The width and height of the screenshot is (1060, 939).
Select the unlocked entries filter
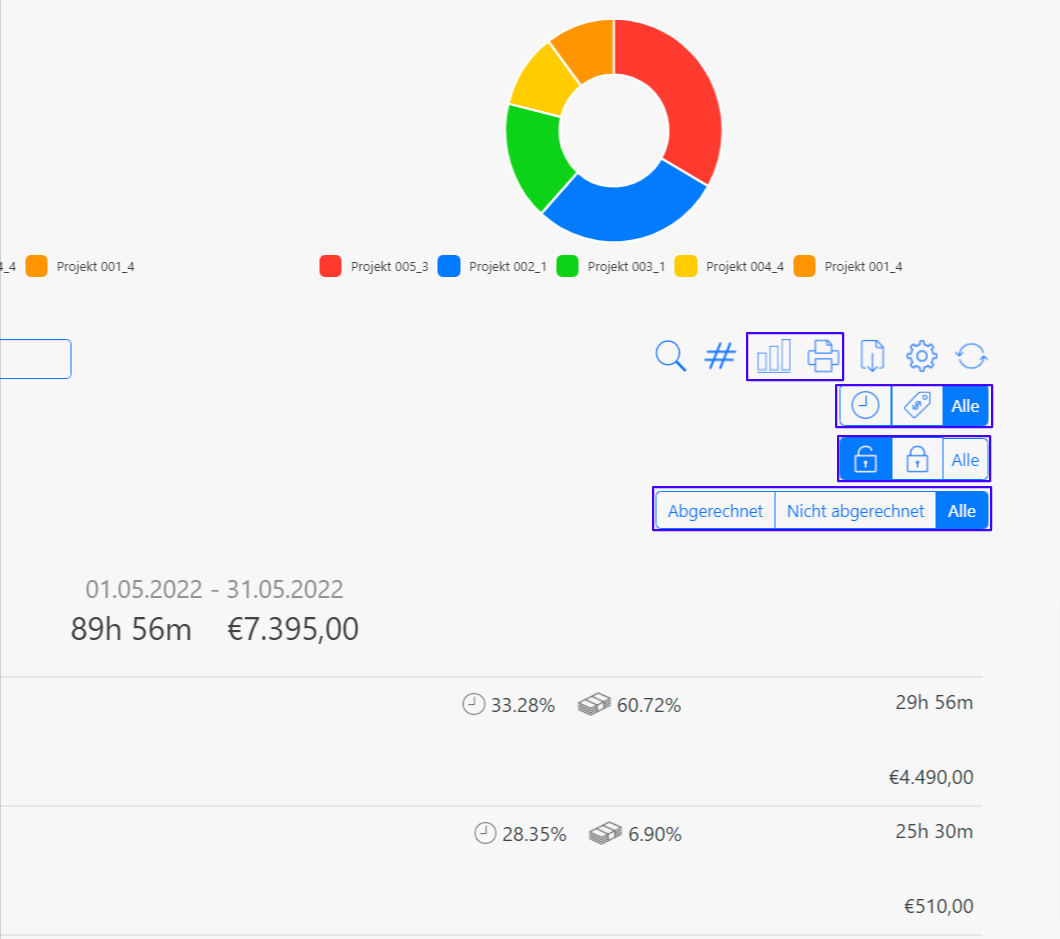[x=865, y=460]
